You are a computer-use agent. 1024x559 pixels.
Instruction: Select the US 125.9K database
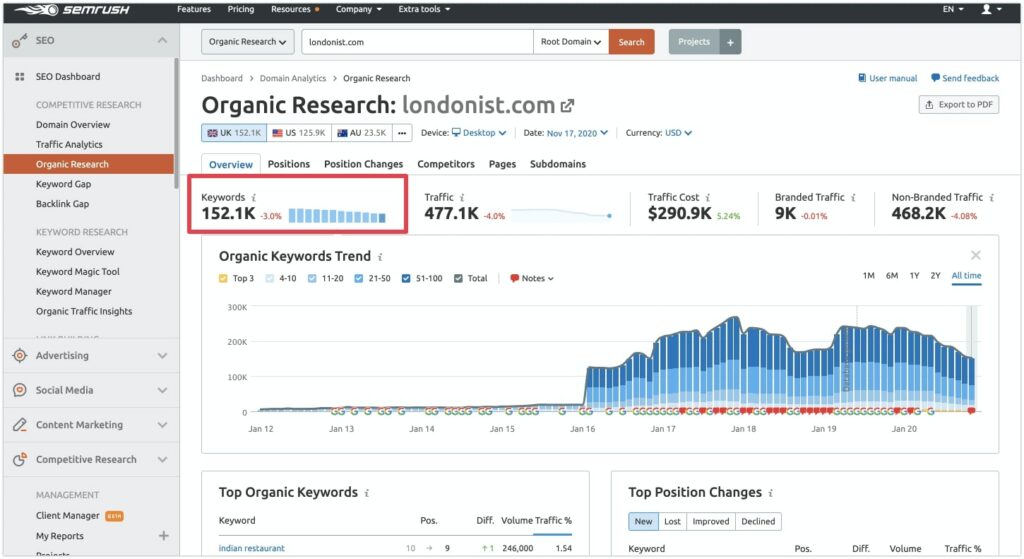pos(298,133)
